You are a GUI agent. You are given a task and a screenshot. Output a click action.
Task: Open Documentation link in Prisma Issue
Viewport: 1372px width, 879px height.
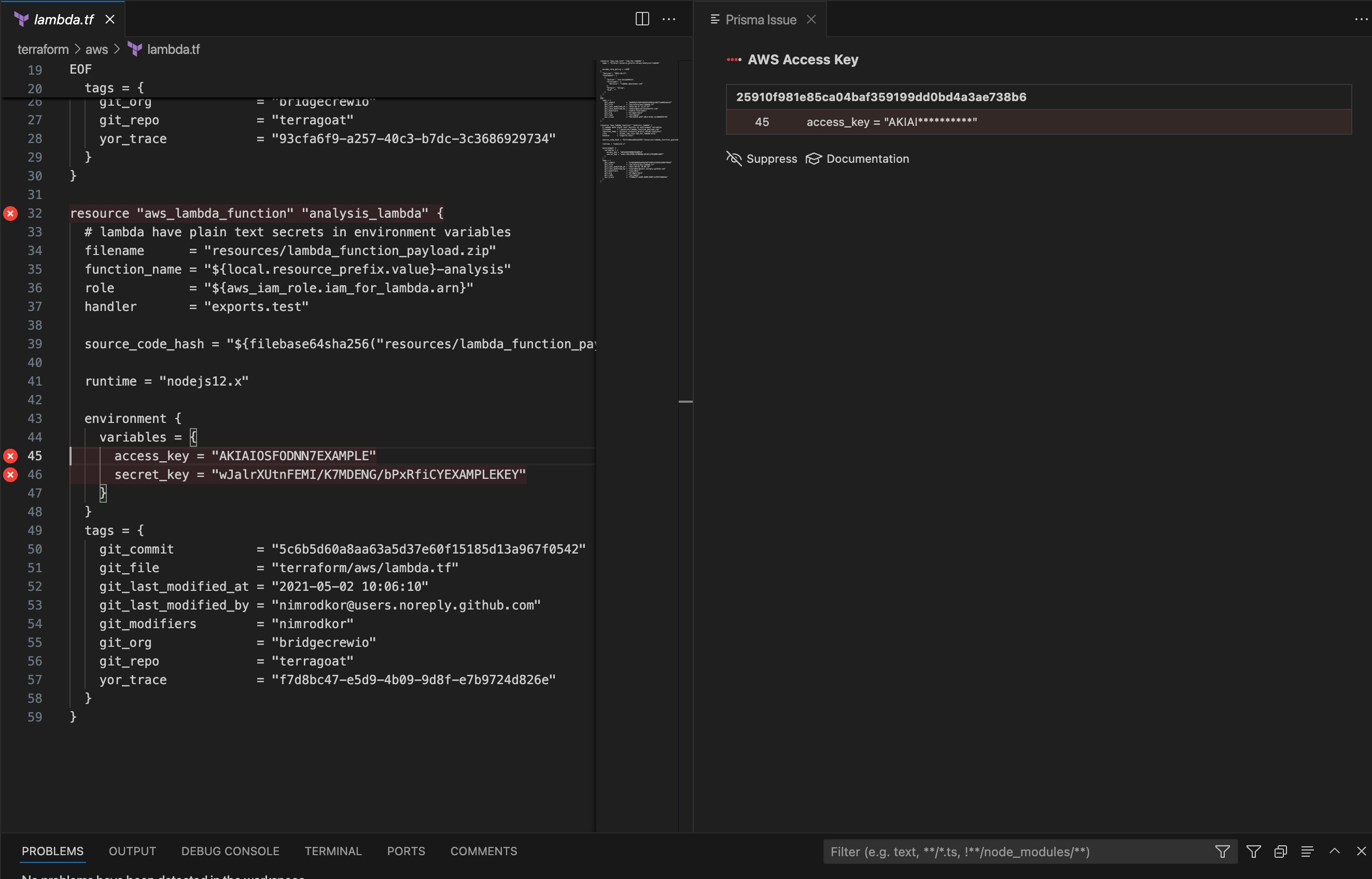[867, 159]
